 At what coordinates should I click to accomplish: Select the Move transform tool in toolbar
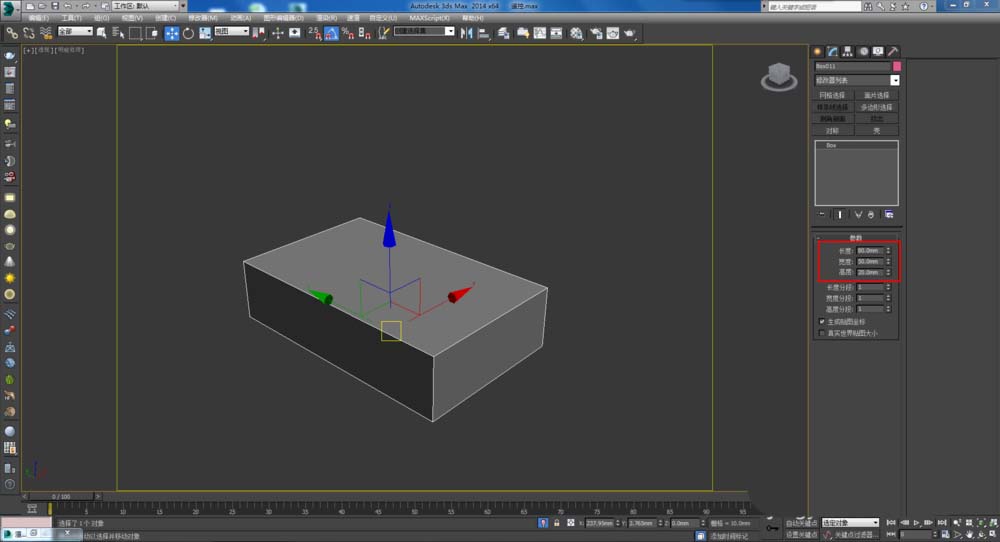point(171,33)
